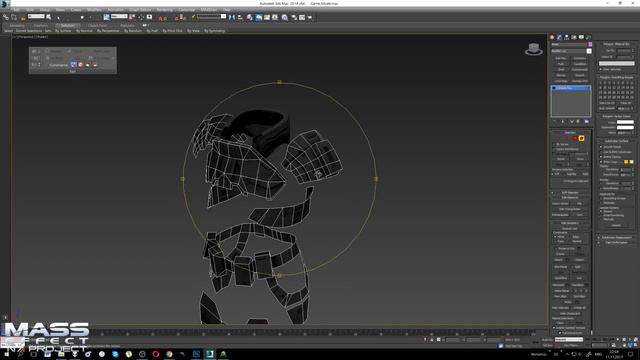Toggle Preserve UVs checkbox
Image resolution: width=640 pixels, height=360 pixels.
(x=556, y=248)
